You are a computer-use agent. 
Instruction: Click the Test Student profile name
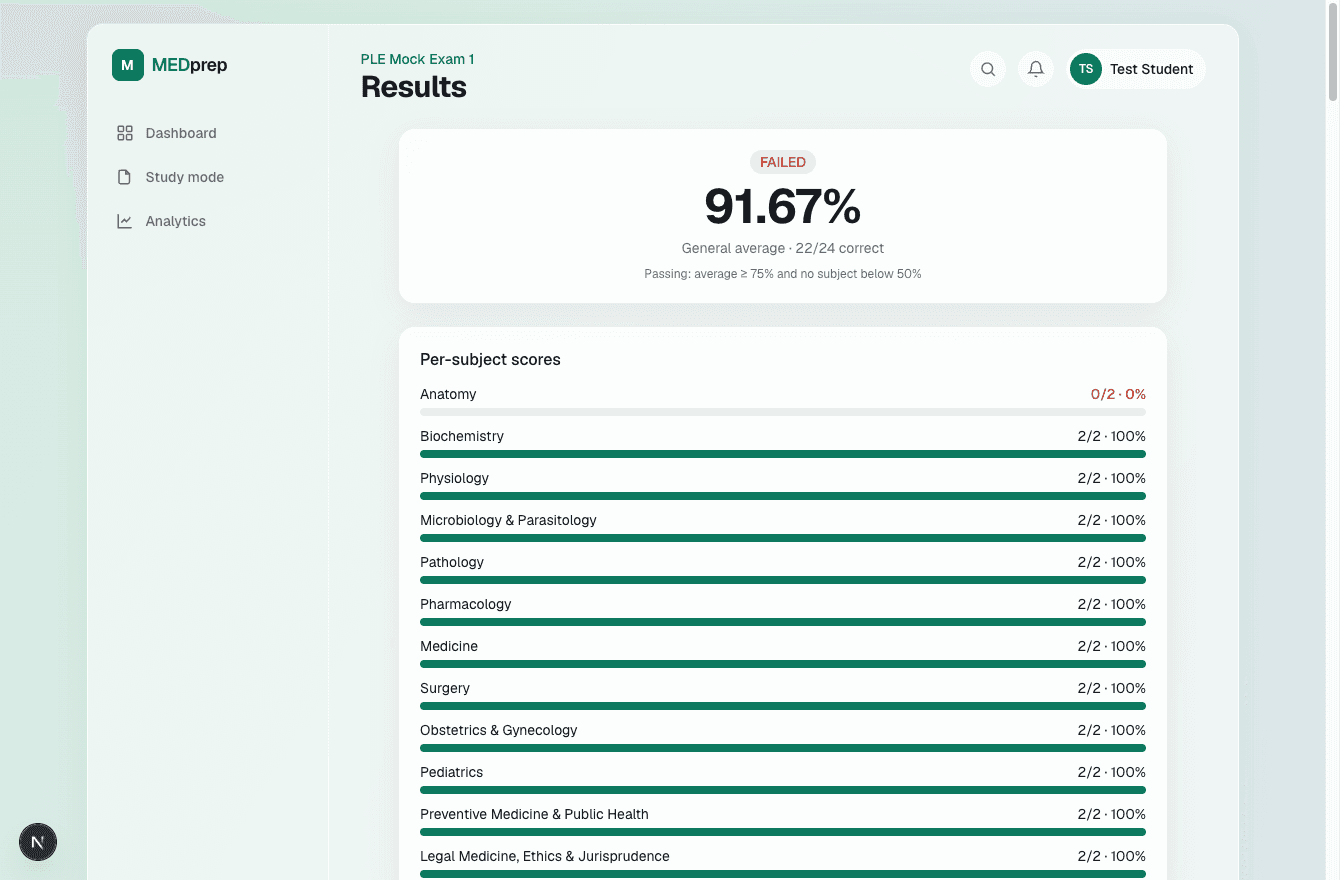(1152, 69)
